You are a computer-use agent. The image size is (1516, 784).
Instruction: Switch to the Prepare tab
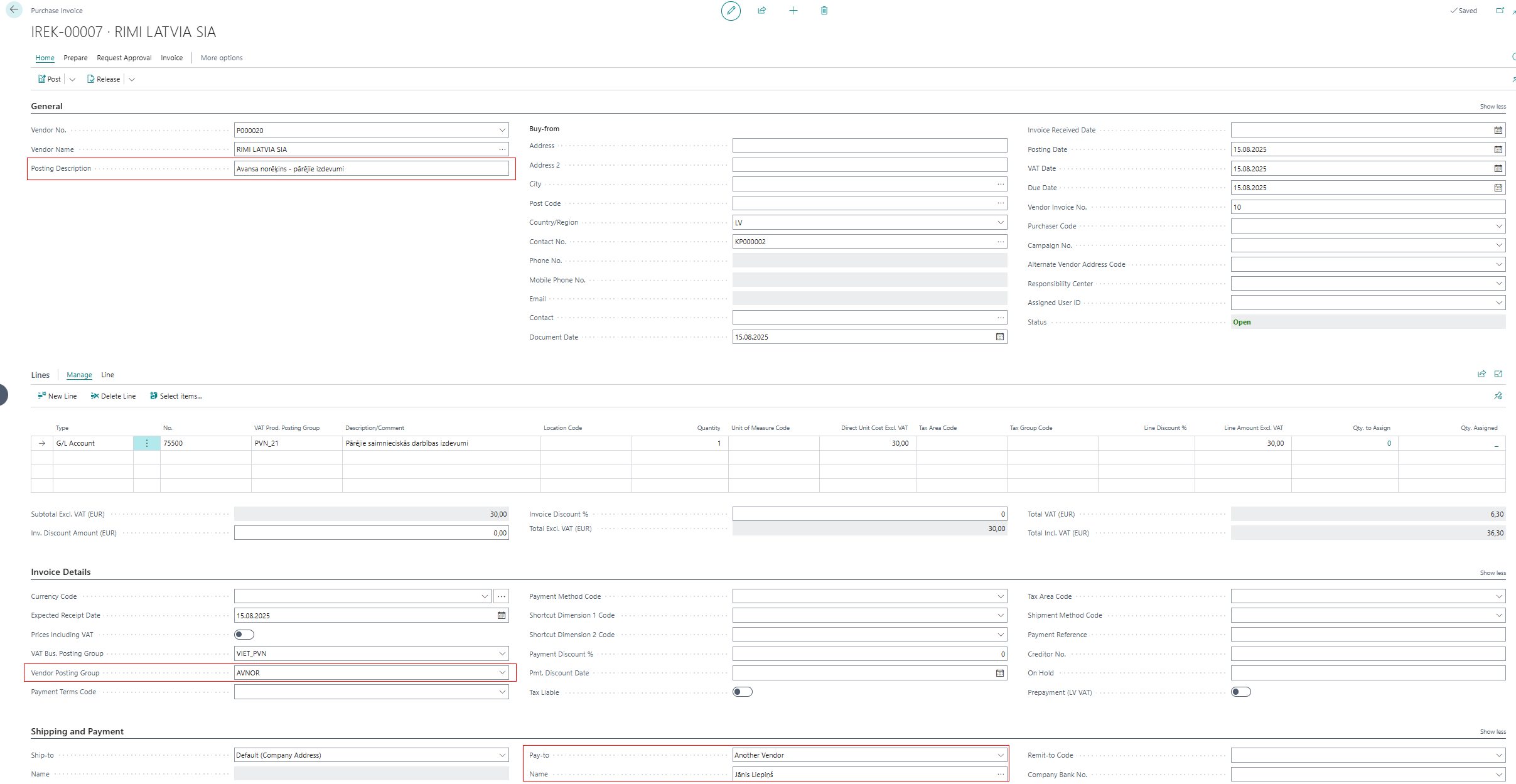(x=75, y=58)
